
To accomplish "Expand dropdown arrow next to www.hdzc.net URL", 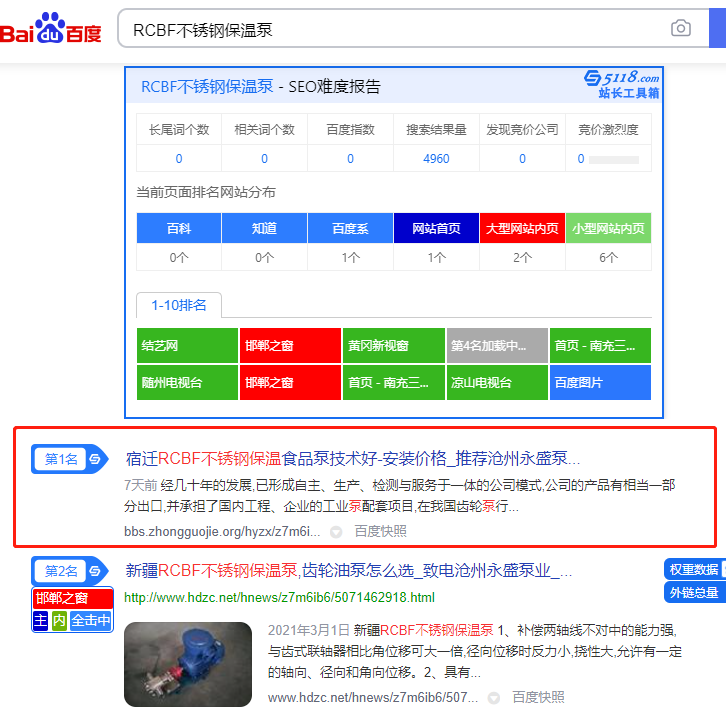I will click(x=494, y=698).
